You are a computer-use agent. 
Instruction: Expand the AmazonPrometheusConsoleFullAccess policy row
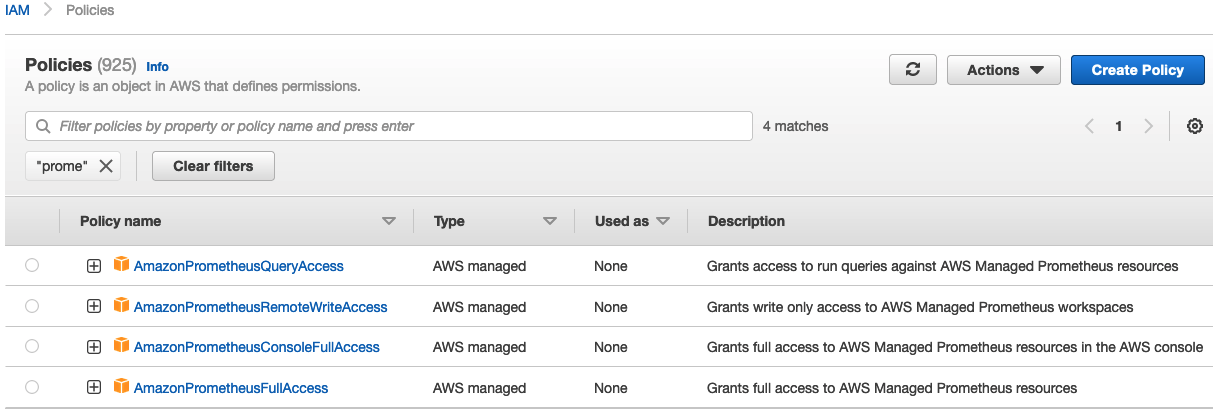(x=94, y=347)
